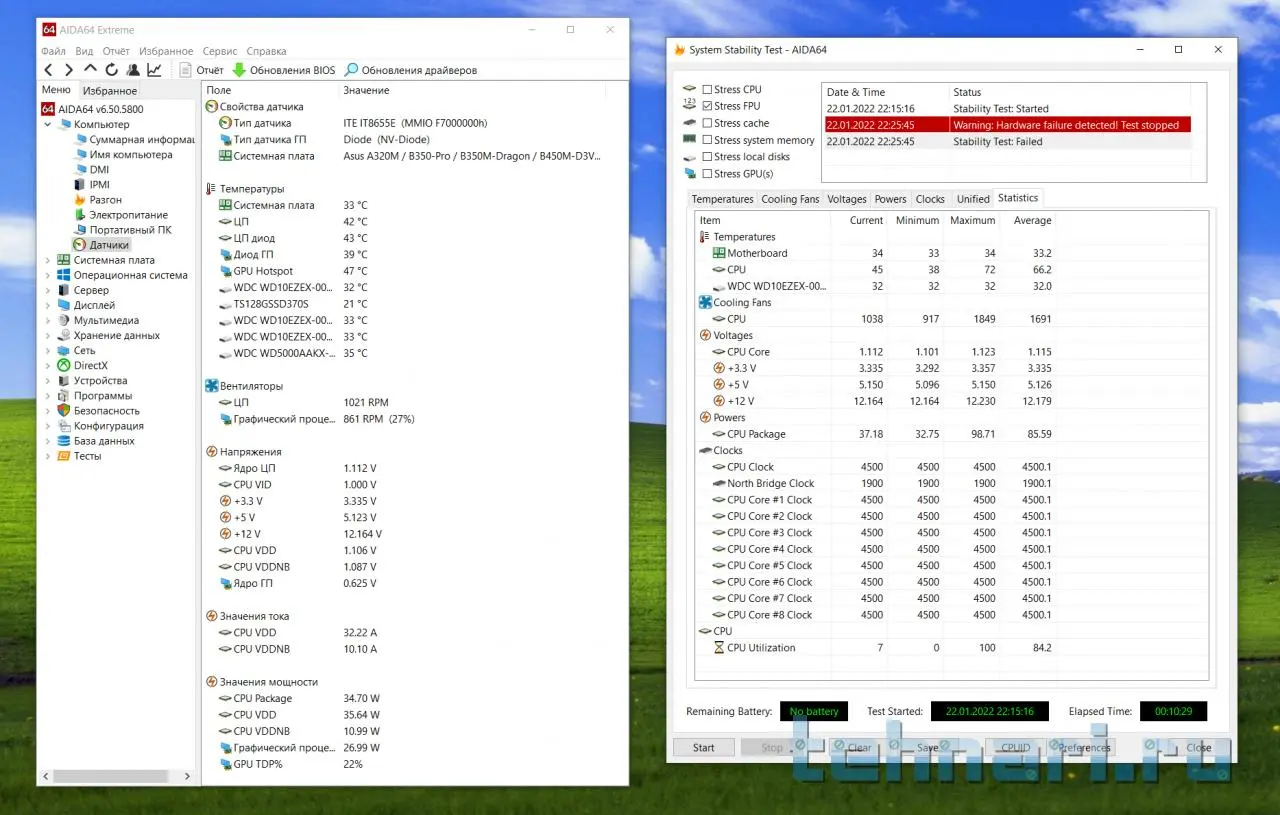Click the Значение column header
The image size is (1280, 815).
(366, 91)
